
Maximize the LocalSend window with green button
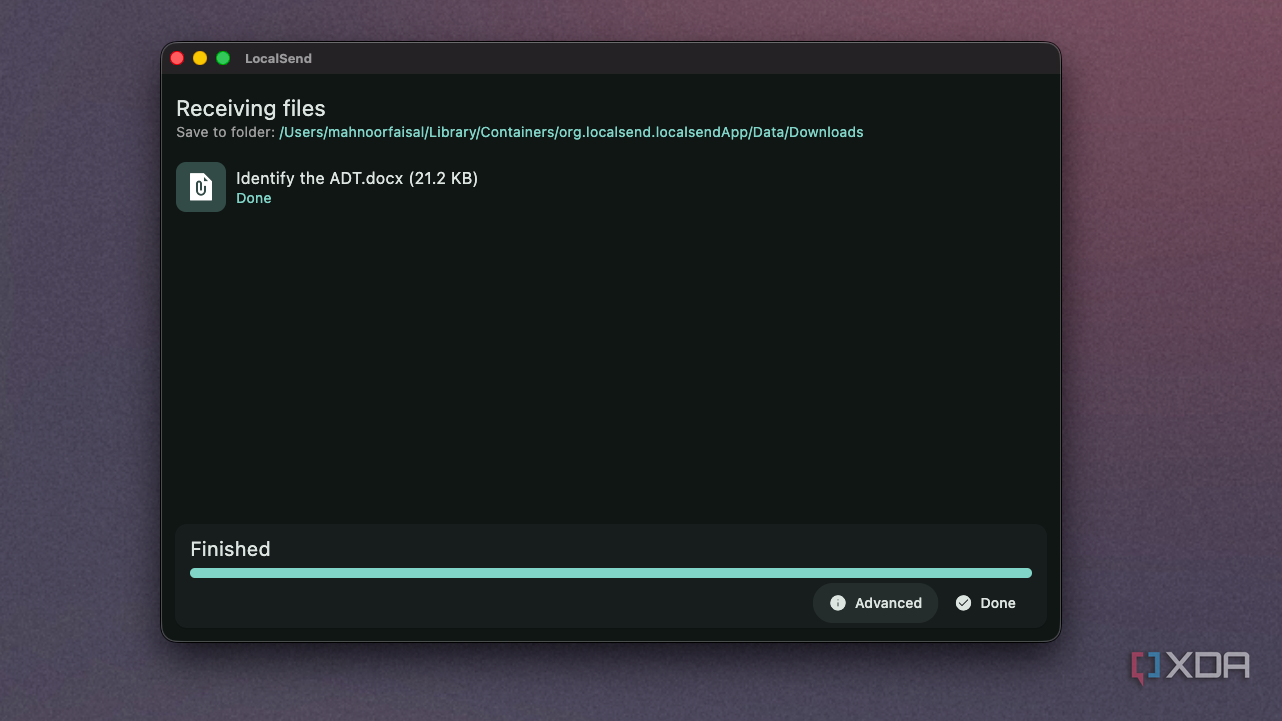pos(223,58)
